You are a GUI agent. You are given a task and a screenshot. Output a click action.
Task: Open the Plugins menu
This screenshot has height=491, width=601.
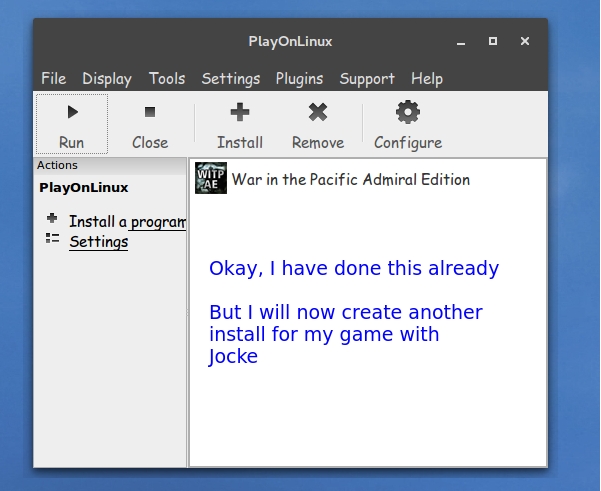299,79
